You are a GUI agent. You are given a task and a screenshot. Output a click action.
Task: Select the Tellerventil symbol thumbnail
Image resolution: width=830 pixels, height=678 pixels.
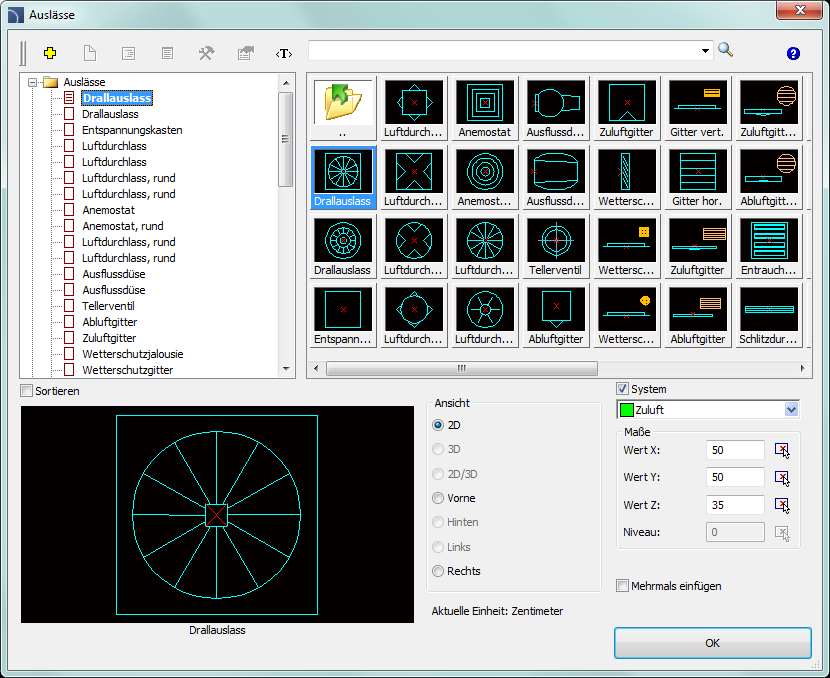click(556, 240)
